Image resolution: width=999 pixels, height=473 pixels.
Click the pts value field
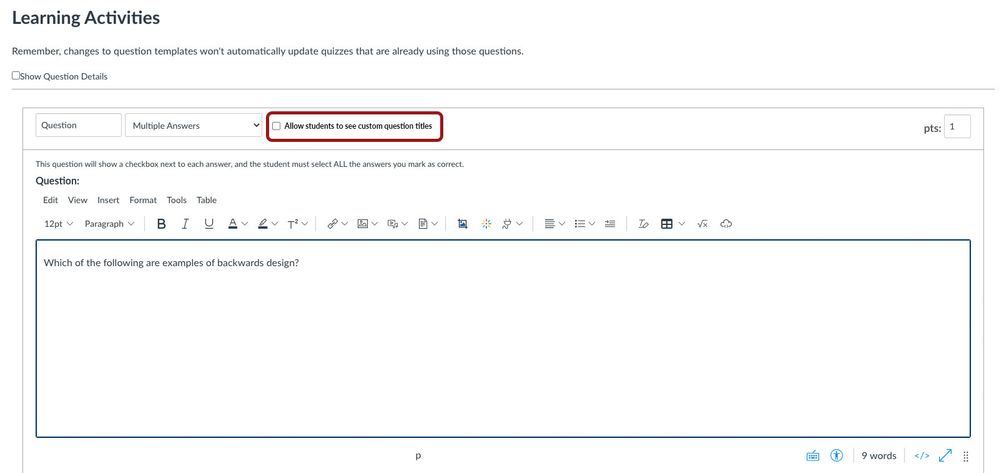point(957,126)
